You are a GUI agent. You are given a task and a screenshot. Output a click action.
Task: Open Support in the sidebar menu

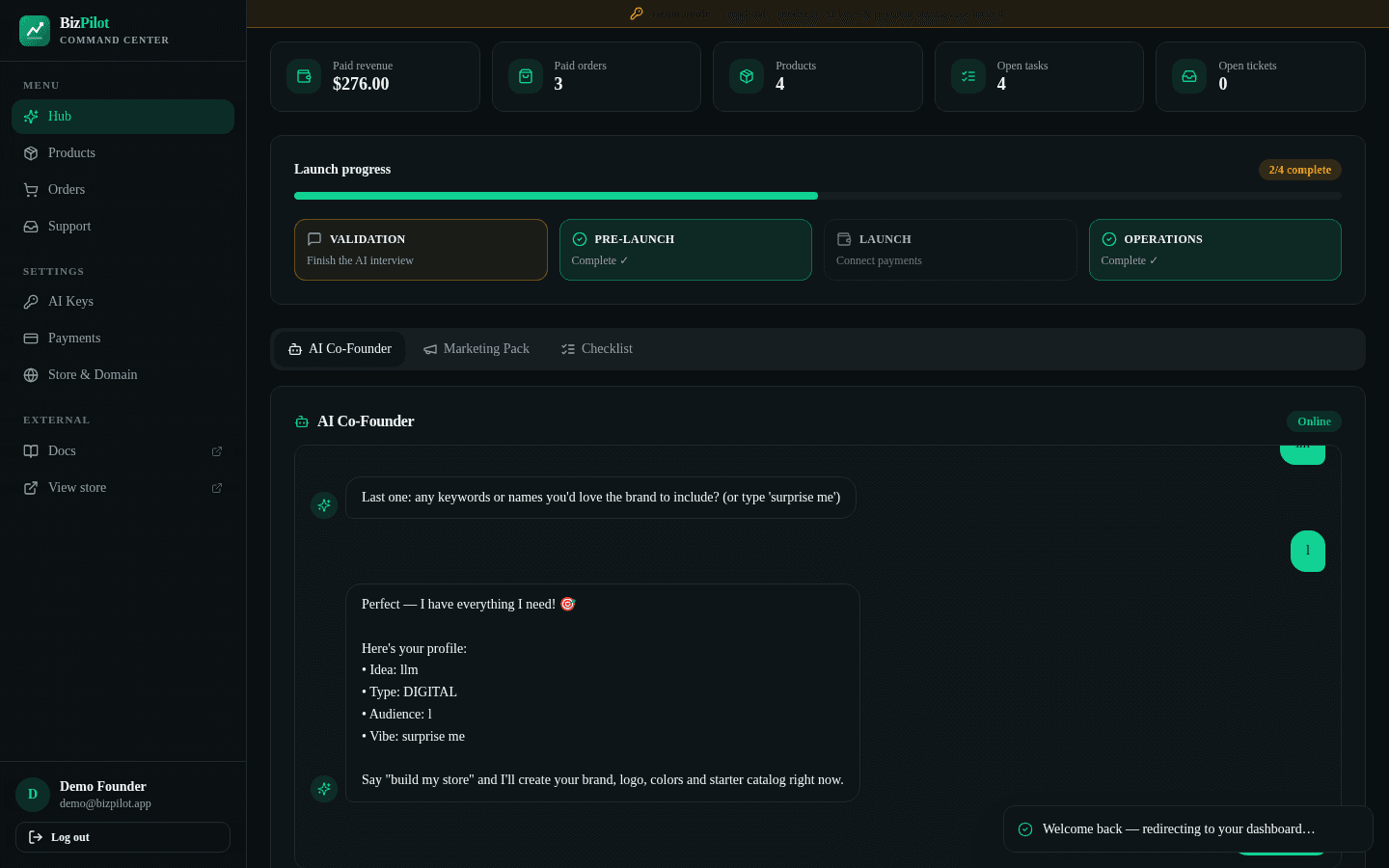123,227
